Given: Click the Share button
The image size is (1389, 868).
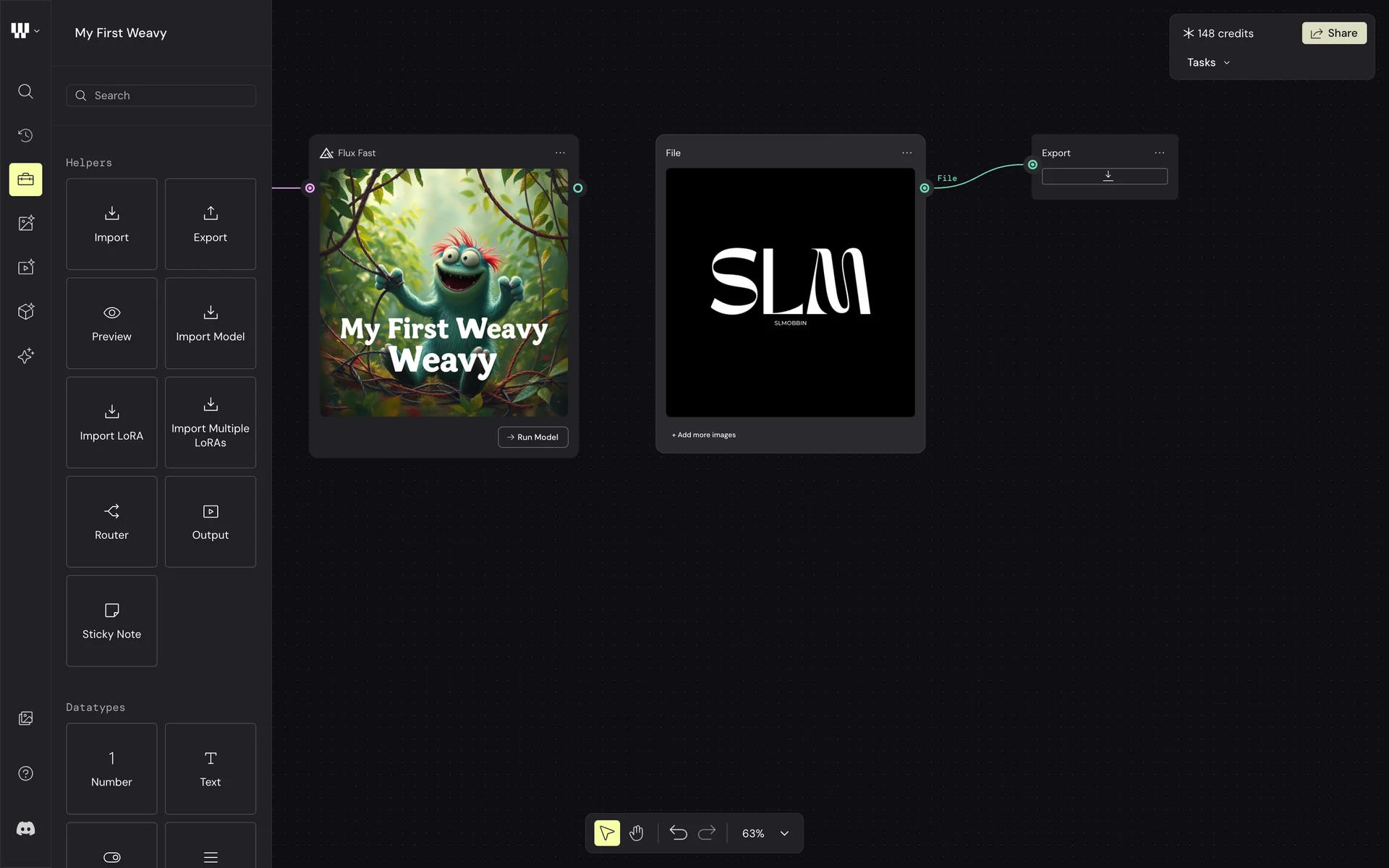Looking at the screenshot, I should 1334,33.
